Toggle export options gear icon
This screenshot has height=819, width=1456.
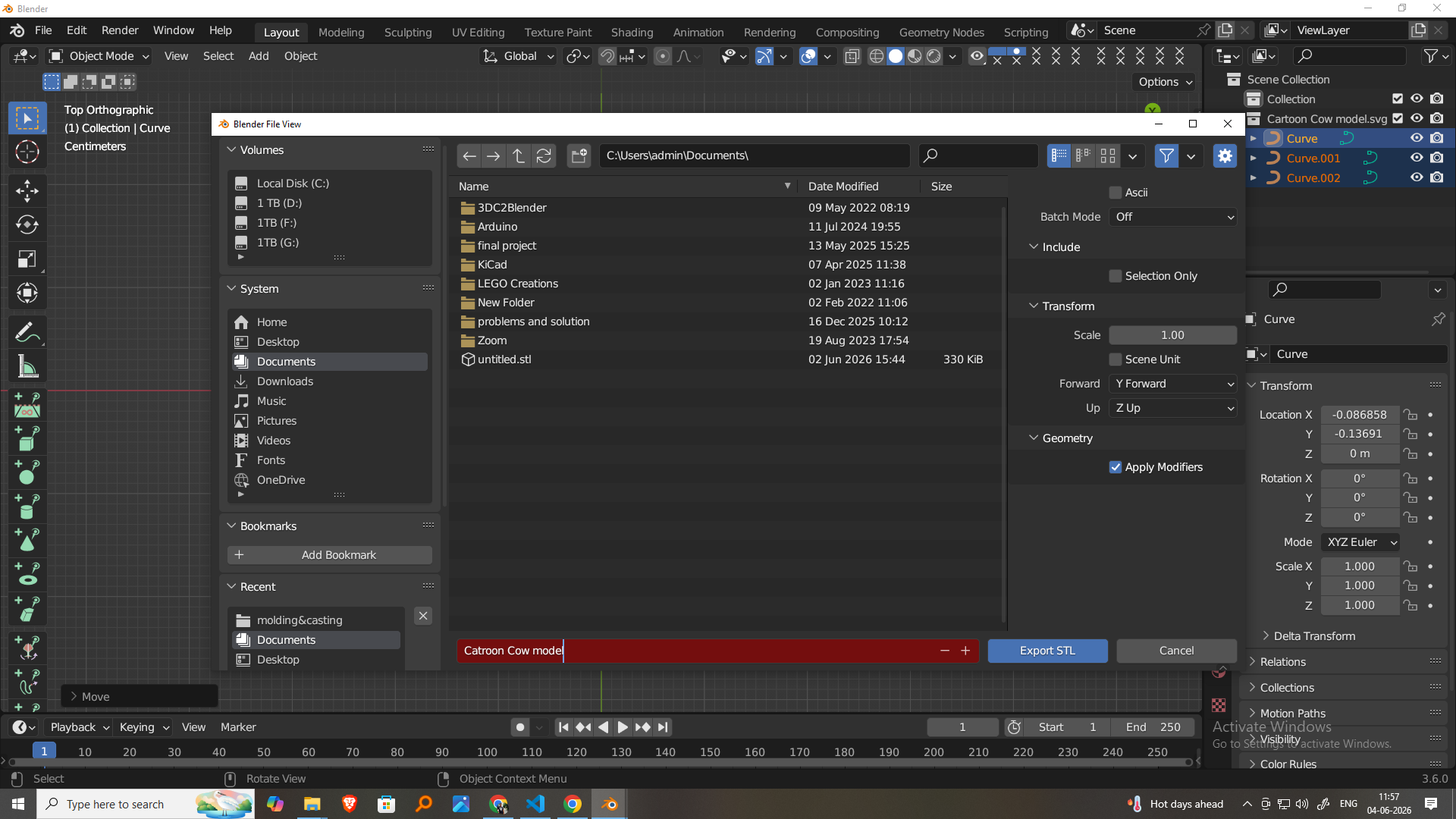click(x=1225, y=156)
